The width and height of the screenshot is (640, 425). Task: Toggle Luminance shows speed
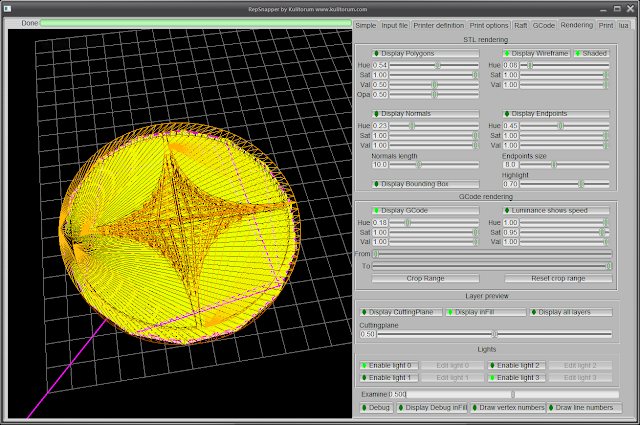point(556,210)
